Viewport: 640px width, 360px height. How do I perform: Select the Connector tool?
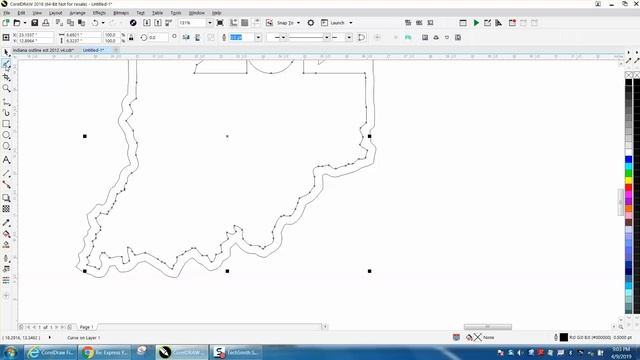(x=6, y=184)
